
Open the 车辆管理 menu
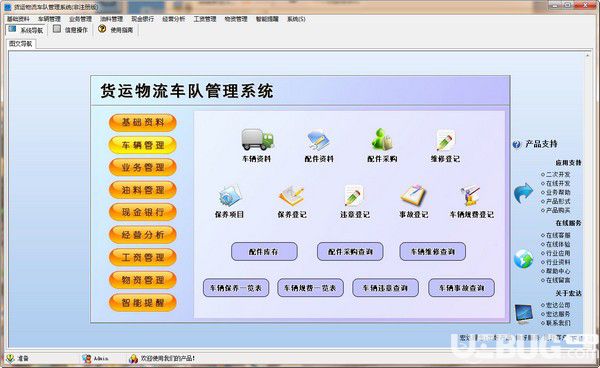[49, 19]
